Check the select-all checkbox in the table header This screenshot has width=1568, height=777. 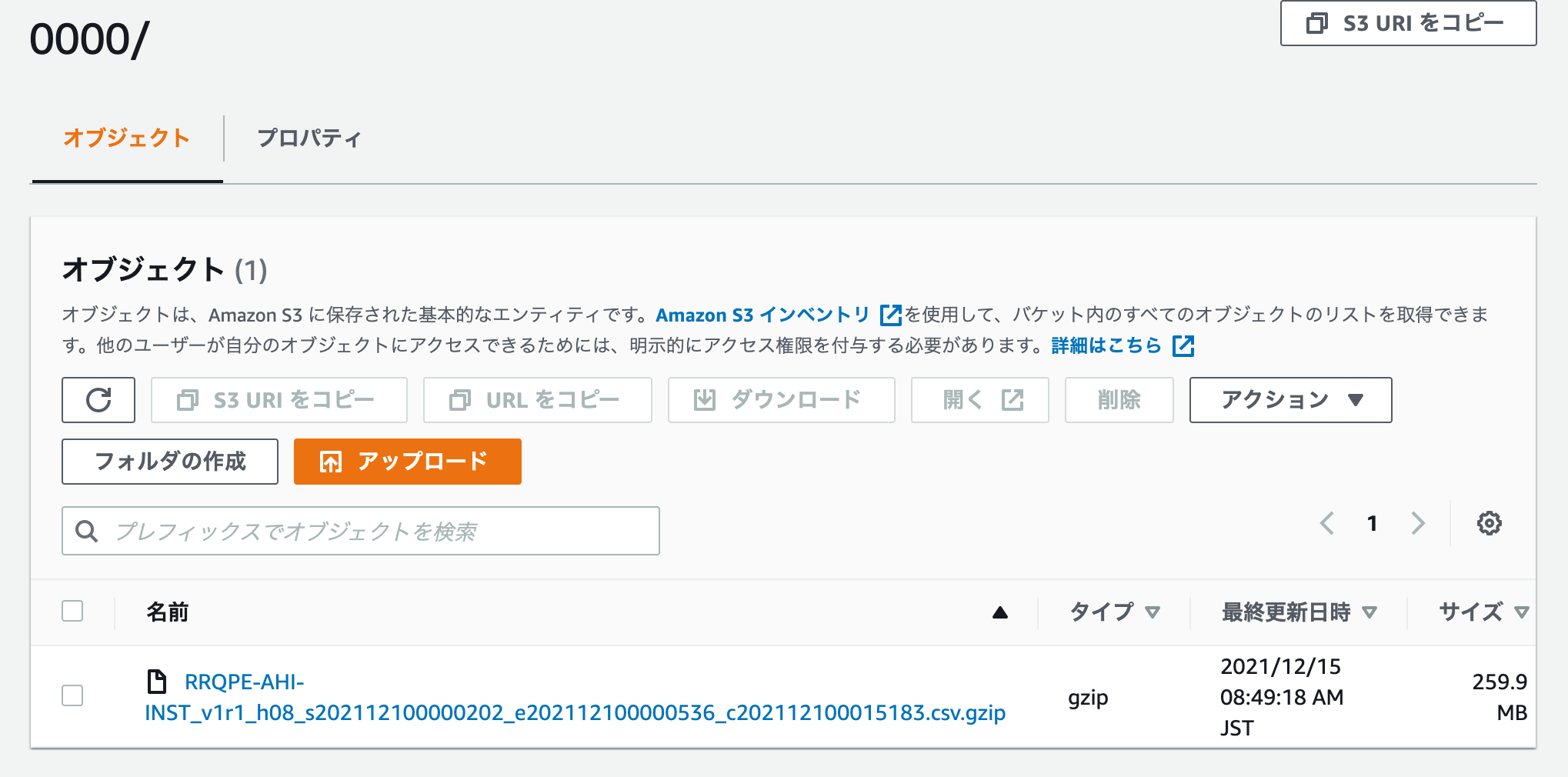tap(72, 611)
